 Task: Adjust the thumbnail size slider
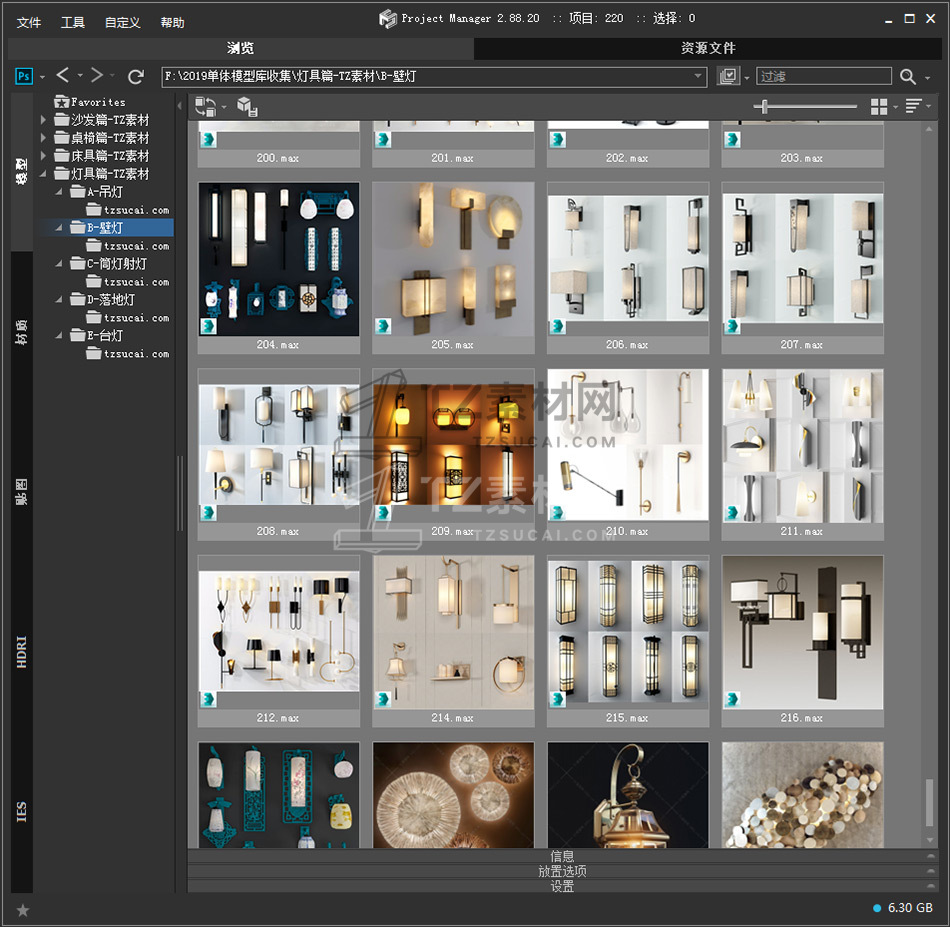(766, 106)
